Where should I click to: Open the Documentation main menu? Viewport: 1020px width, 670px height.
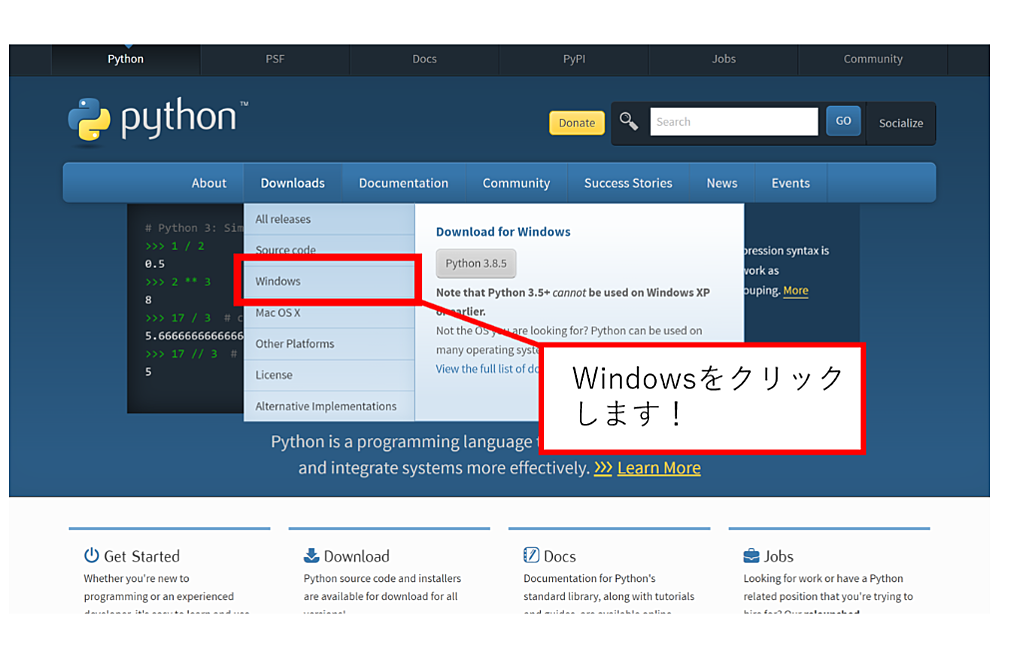403,183
